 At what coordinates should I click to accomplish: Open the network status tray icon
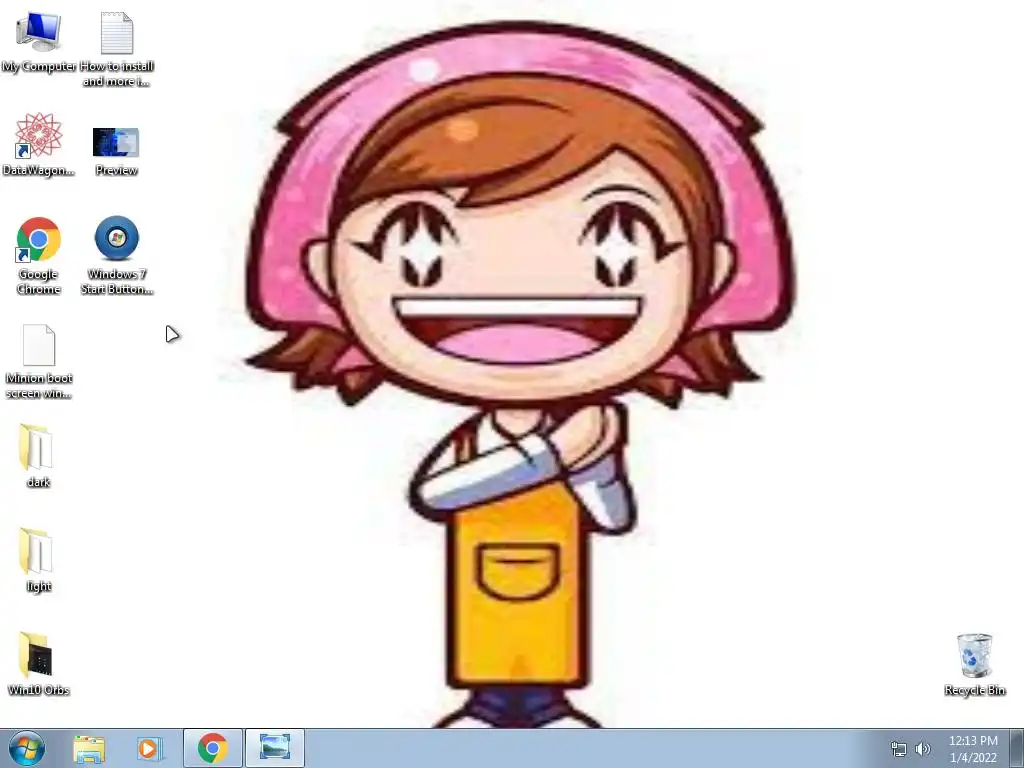(x=899, y=749)
